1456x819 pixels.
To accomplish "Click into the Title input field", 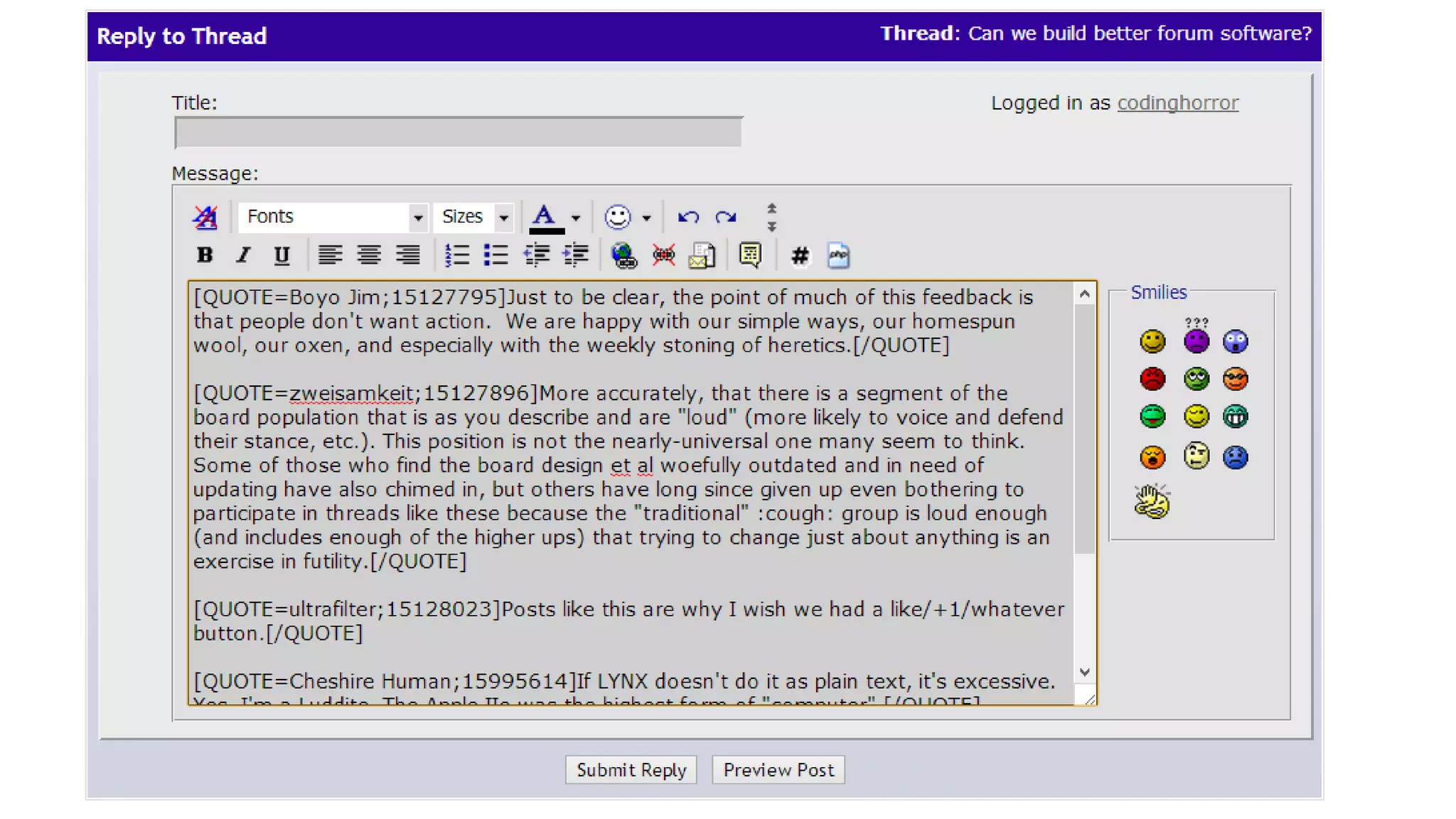I will [x=458, y=133].
